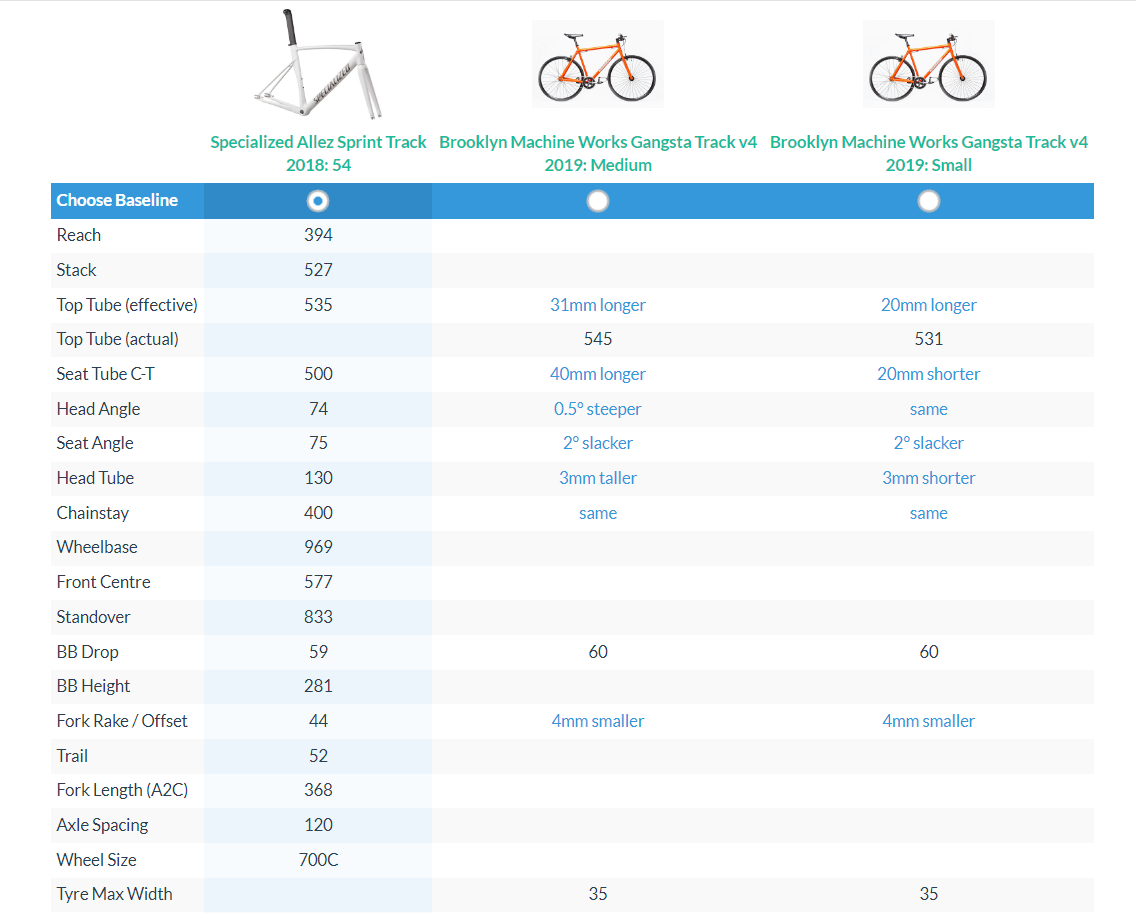Screen dimensions: 1136x913
Task: Select Specialized Allez Sprint Track as baseline
Action: pos(318,201)
